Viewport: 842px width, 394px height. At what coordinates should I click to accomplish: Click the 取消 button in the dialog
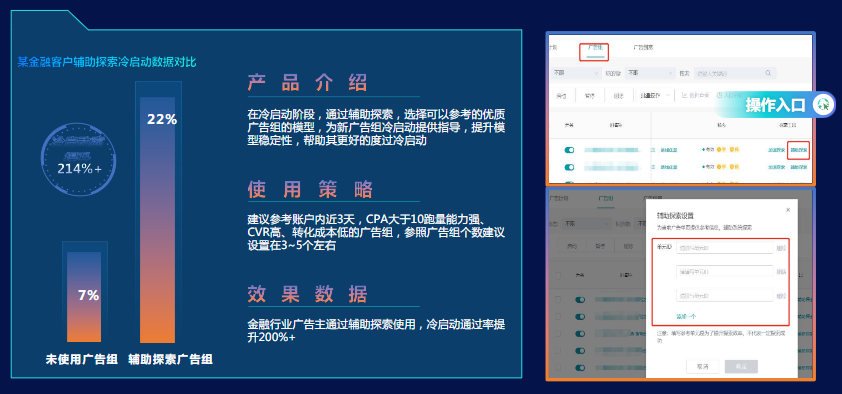702,367
